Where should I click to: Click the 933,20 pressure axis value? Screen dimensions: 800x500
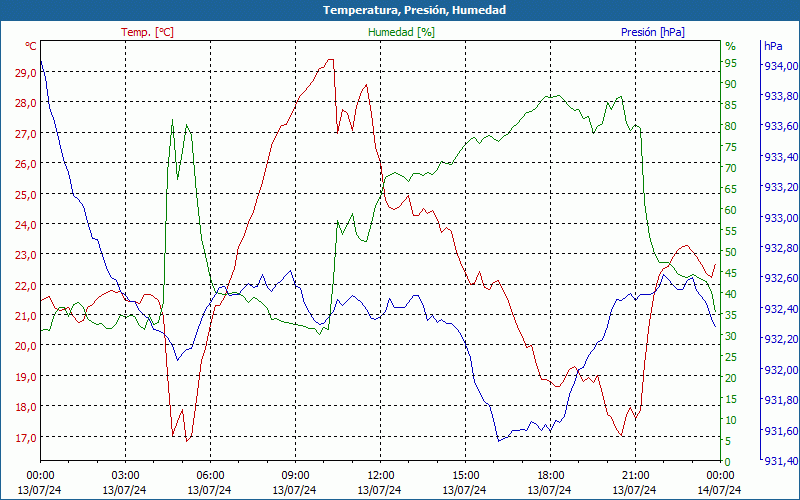(x=780, y=187)
